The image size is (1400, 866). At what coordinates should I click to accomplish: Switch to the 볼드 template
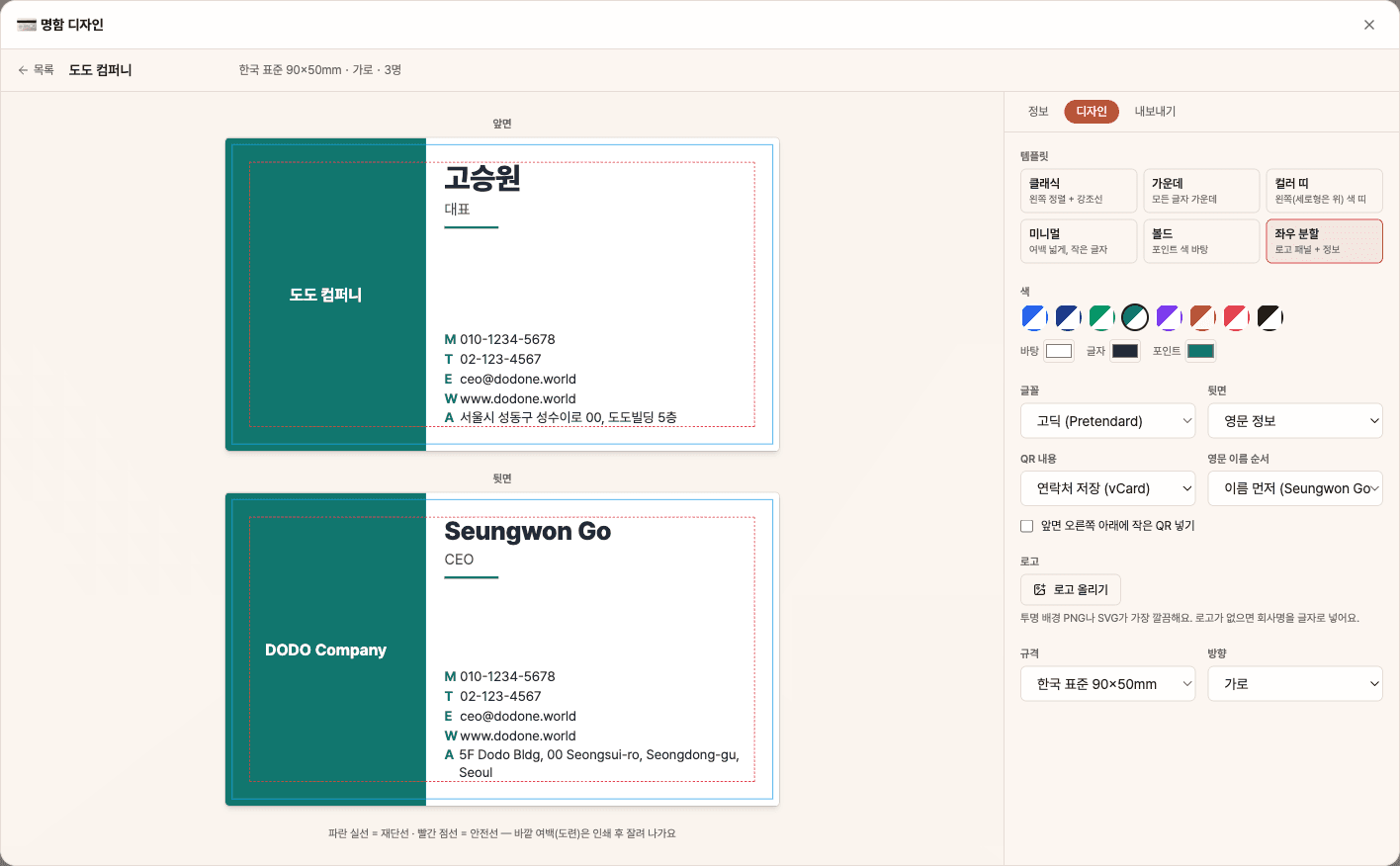pos(1201,241)
